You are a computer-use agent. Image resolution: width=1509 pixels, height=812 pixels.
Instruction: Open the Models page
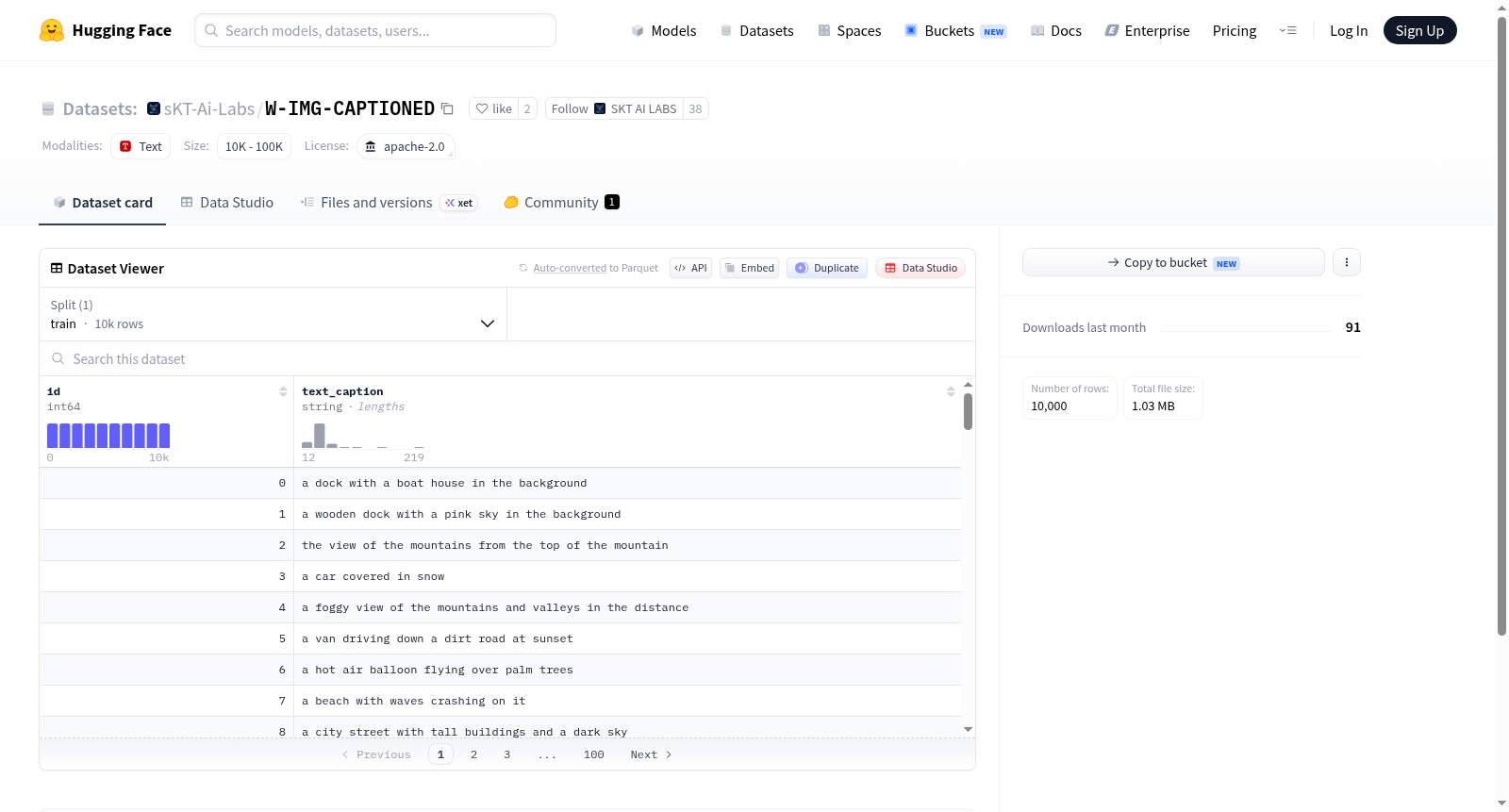click(664, 31)
